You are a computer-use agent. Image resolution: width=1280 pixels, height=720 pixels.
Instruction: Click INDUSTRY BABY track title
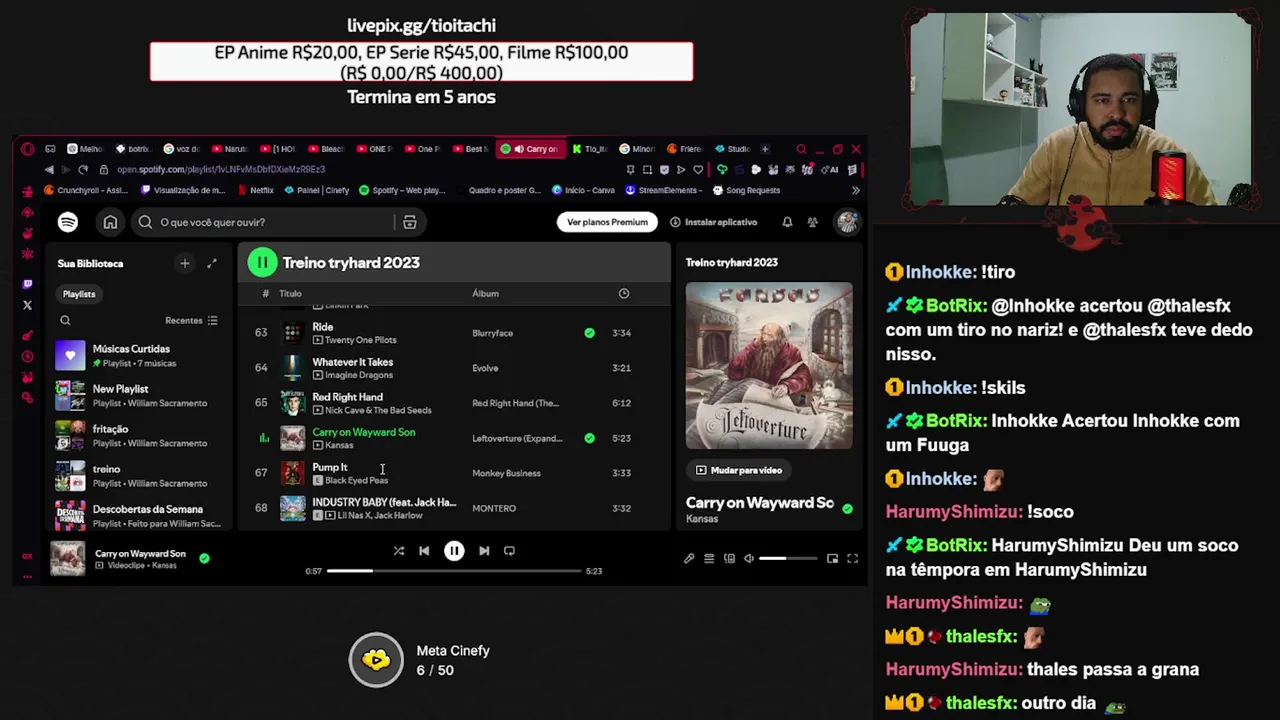click(384, 502)
